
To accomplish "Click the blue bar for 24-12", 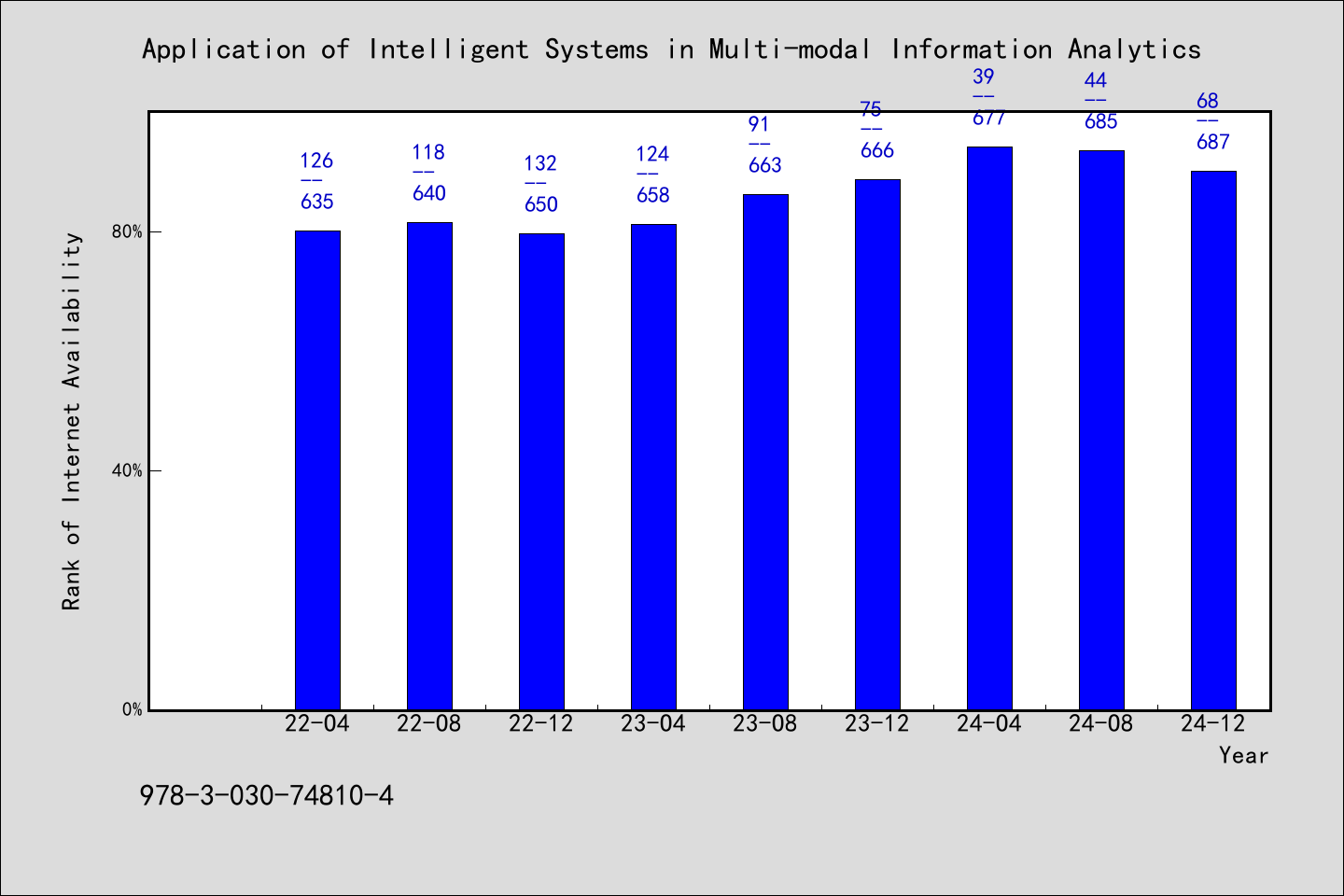I will 1213,441.
